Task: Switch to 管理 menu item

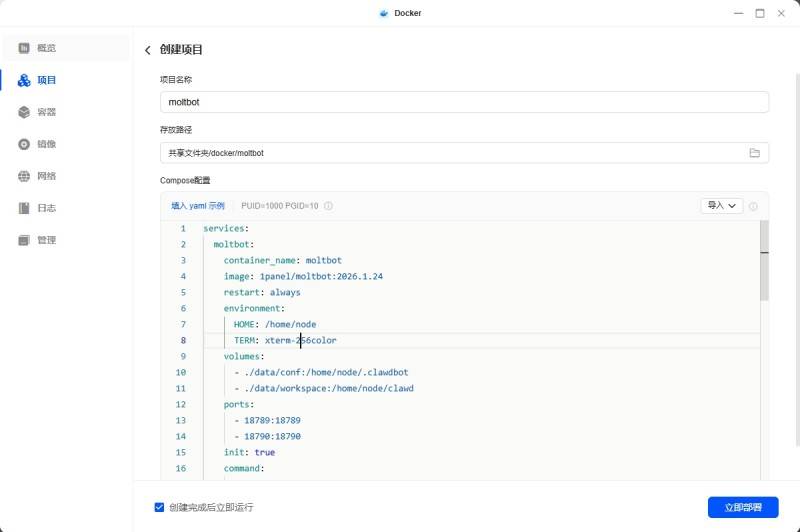Action: tap(66, 240)
